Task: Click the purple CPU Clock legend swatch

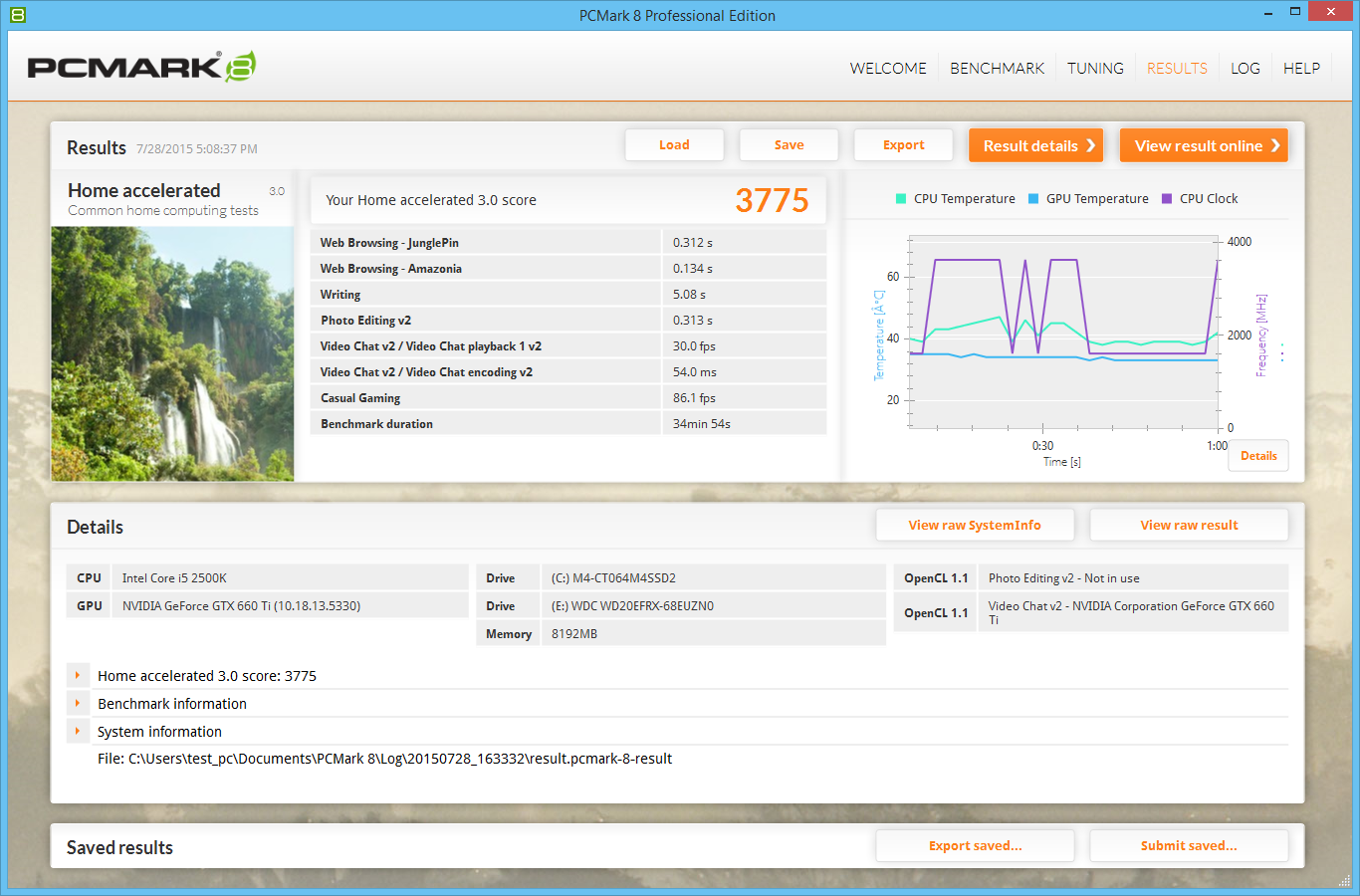Action: coord(1167,199)
